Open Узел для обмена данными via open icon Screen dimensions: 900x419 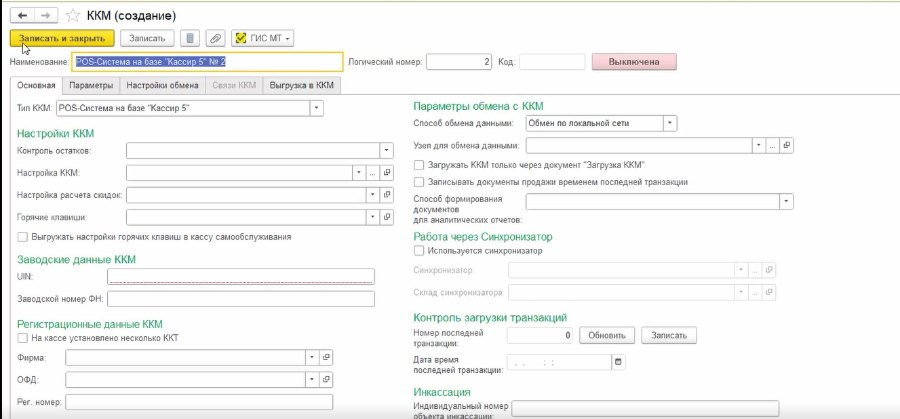pyautogui.click(x=786, y=145)
